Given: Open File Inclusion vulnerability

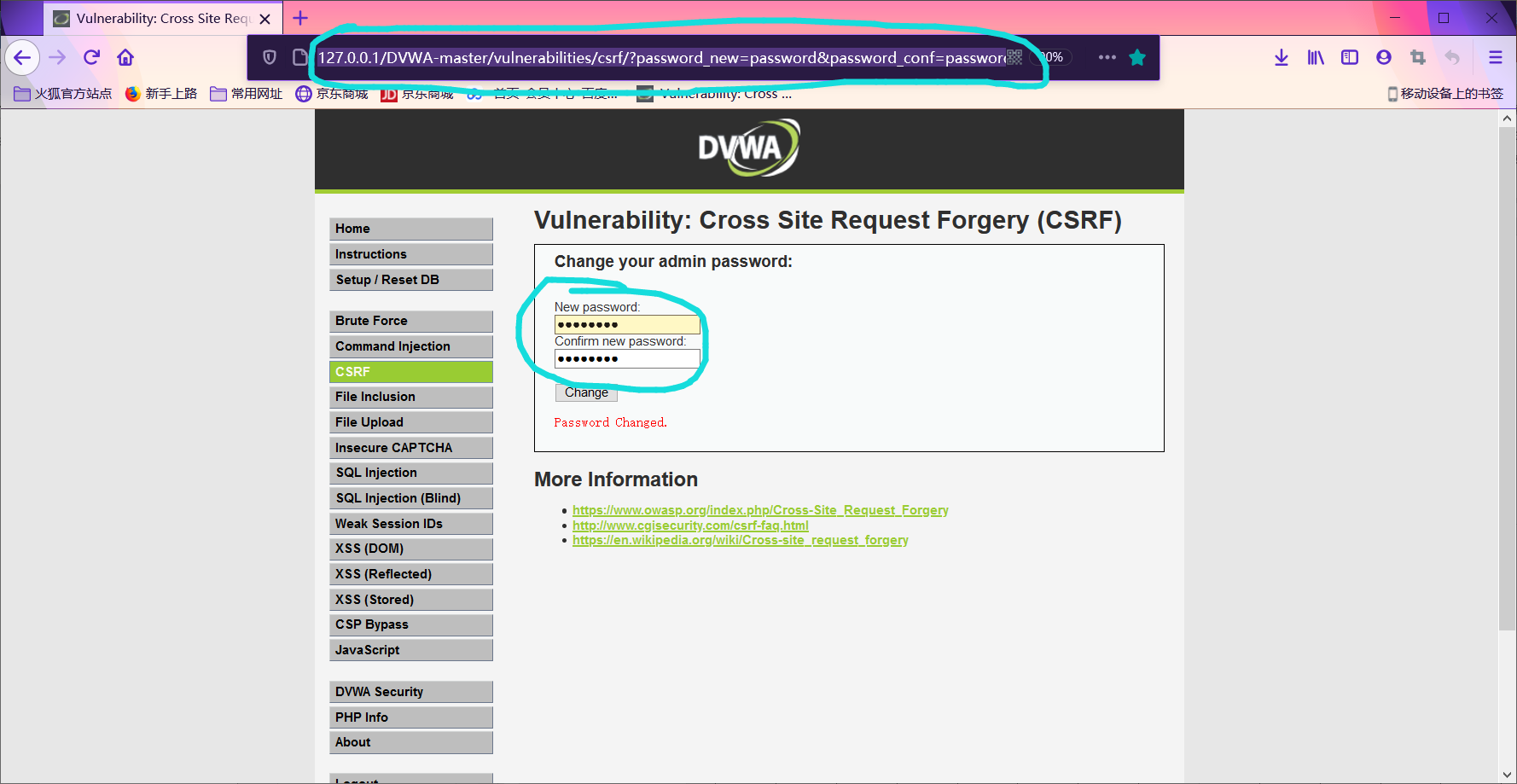Looking at the screenshot, I should [x=411, y=397].
